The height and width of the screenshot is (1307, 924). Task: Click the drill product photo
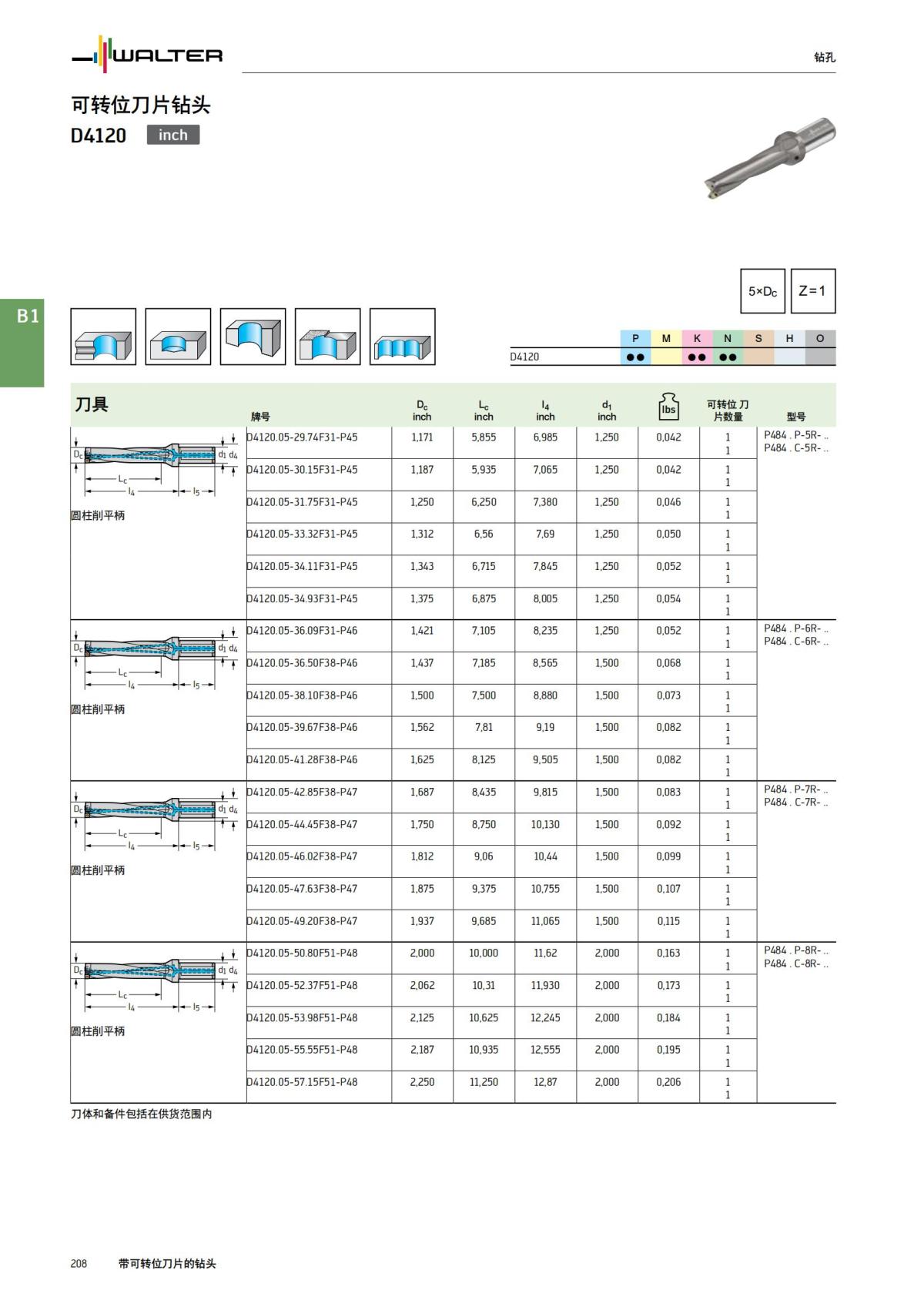[x=770, y=159]
